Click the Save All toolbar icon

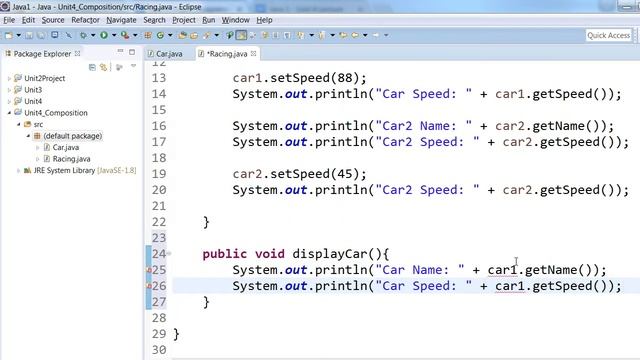point(41,35)
